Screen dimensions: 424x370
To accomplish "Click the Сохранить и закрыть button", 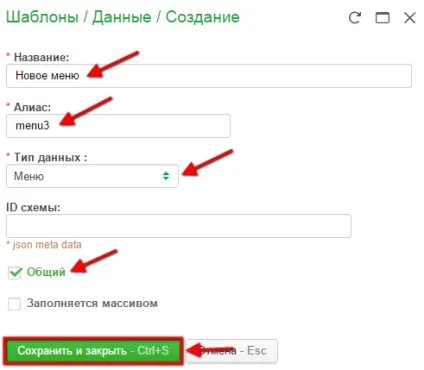I will (93, 351).
